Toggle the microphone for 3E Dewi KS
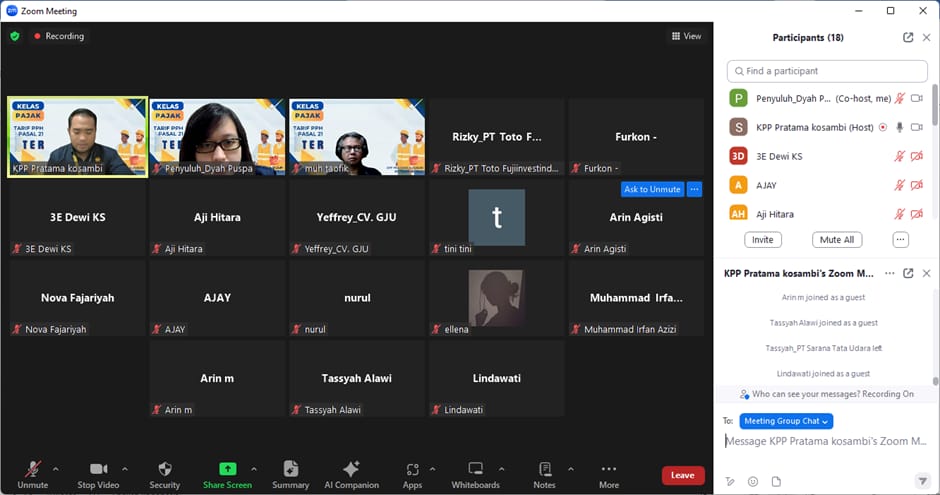 pyautogui.click(x=900, y=156)
